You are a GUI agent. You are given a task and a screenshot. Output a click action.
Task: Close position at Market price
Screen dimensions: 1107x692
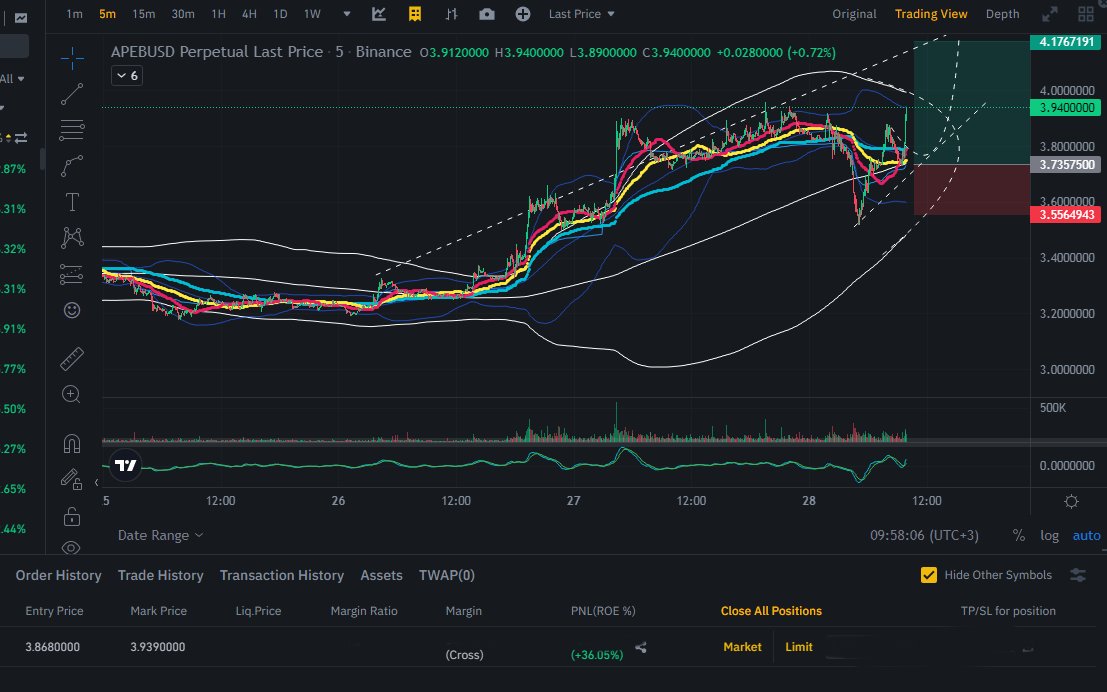[x=742, y=647]
